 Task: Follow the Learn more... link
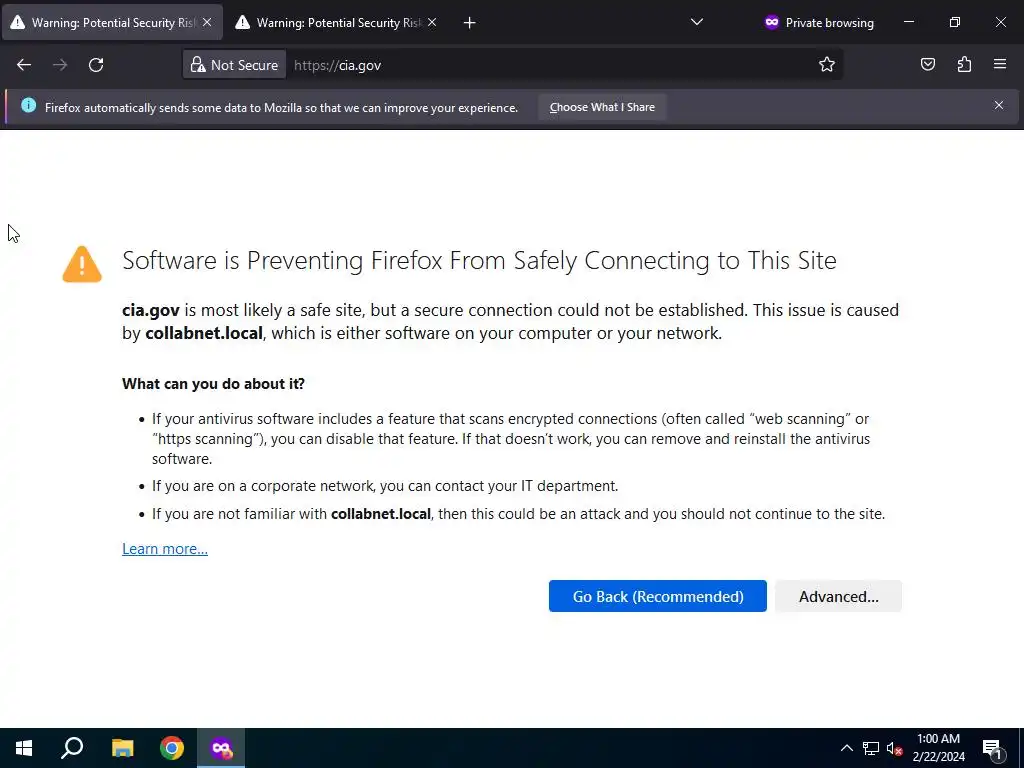[165, 549]
